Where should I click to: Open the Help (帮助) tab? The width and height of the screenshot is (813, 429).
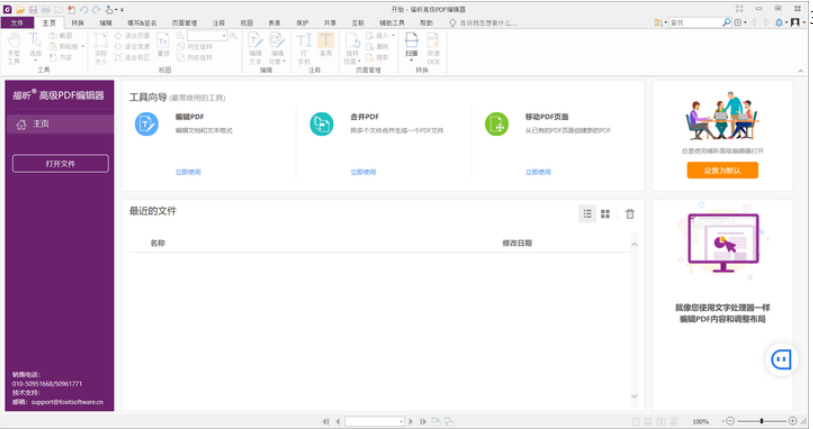click(x=426, y=23)
